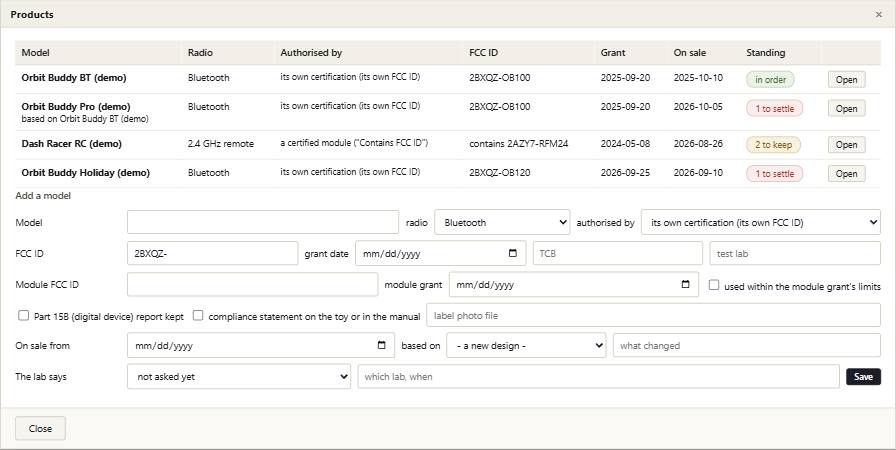Check 'Part 15B (digital device) report kept'
This screenshot has height=450, width=896.
[x=23, y=315]
